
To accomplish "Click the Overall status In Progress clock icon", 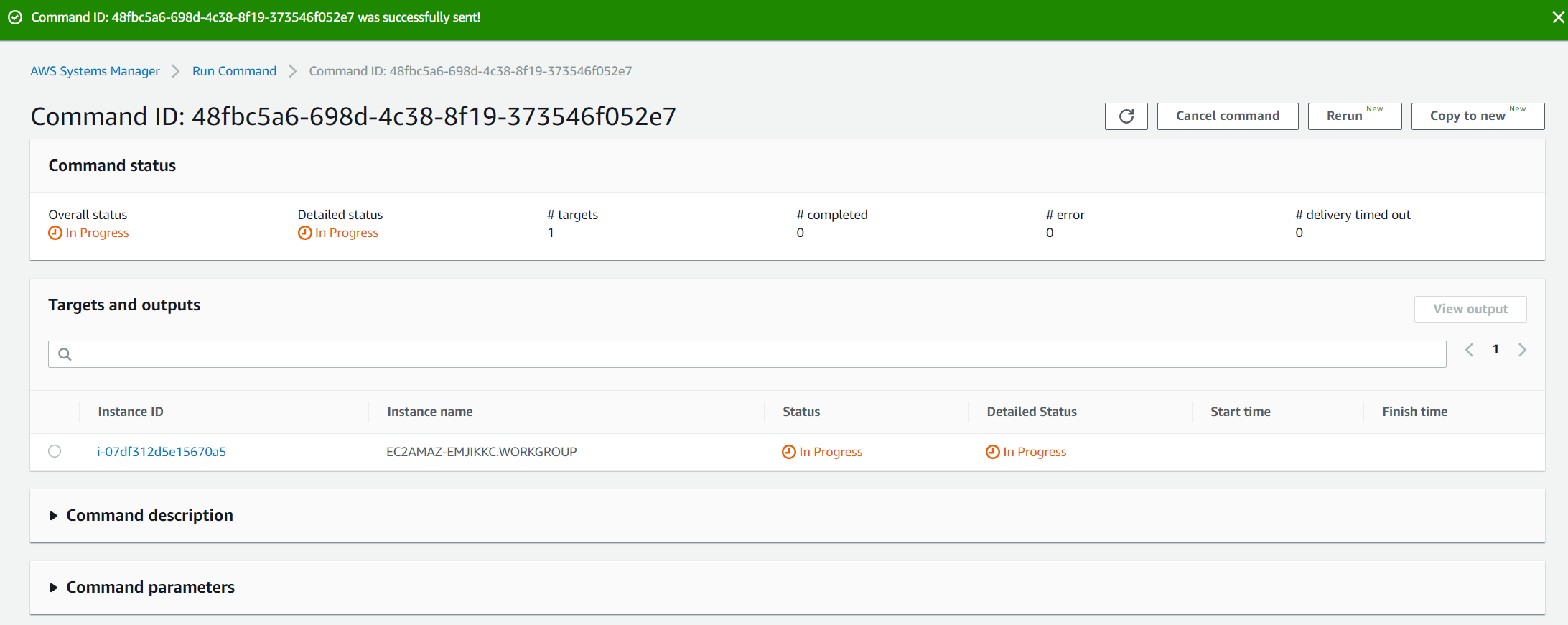I will tap(55, 233).
